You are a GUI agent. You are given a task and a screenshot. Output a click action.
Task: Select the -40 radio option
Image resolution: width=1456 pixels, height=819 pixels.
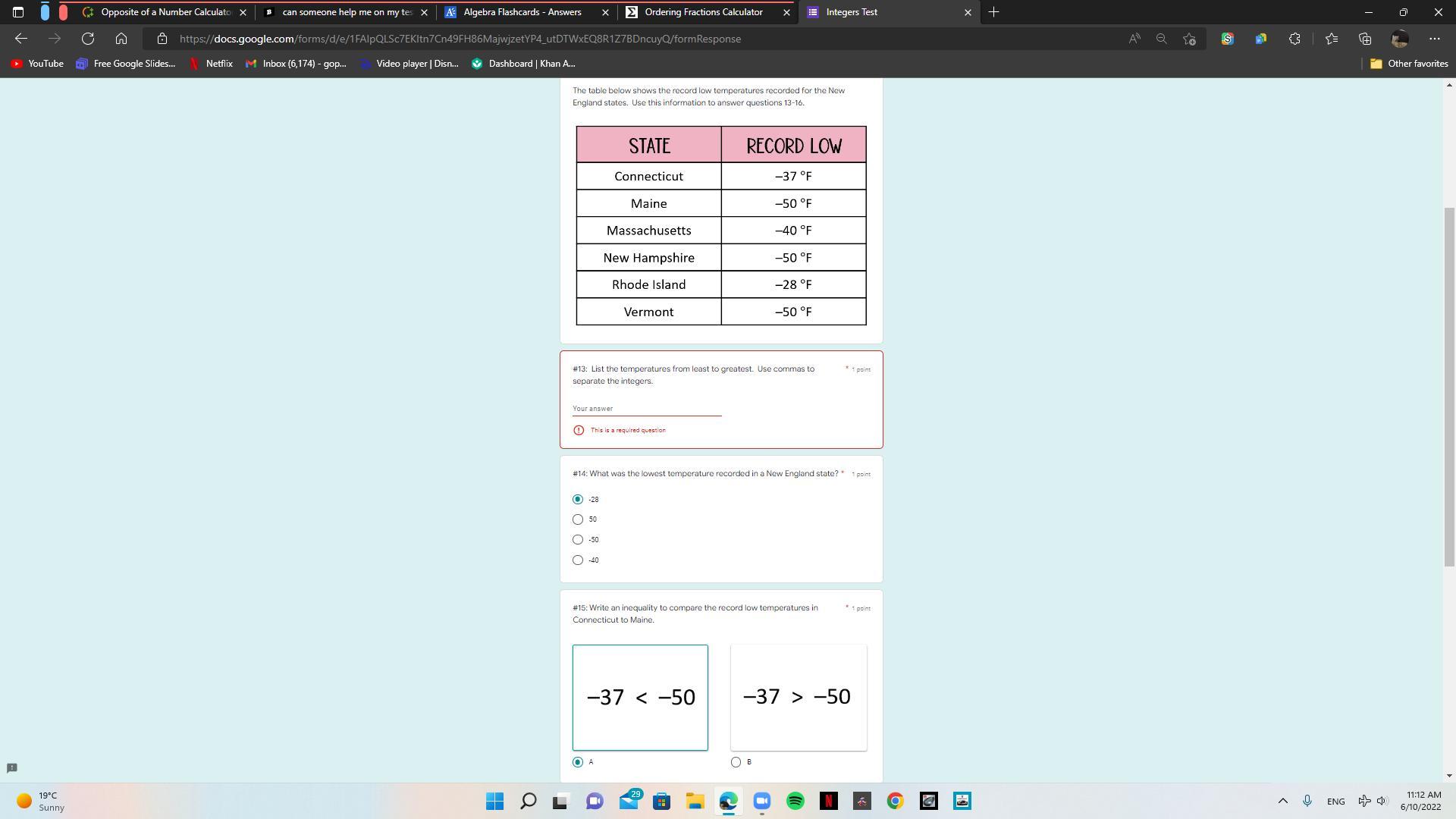[x=578, y=560]
